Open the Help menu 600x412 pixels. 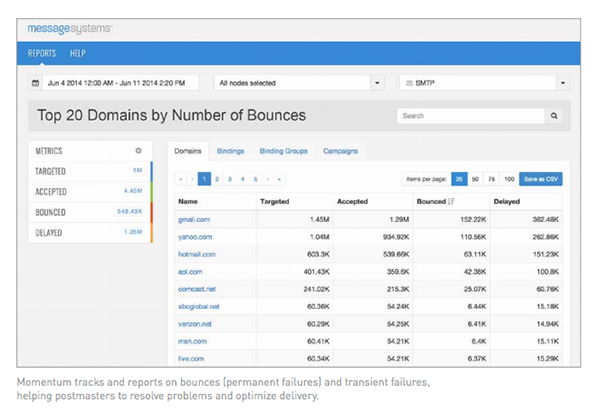tap(78, 53)
